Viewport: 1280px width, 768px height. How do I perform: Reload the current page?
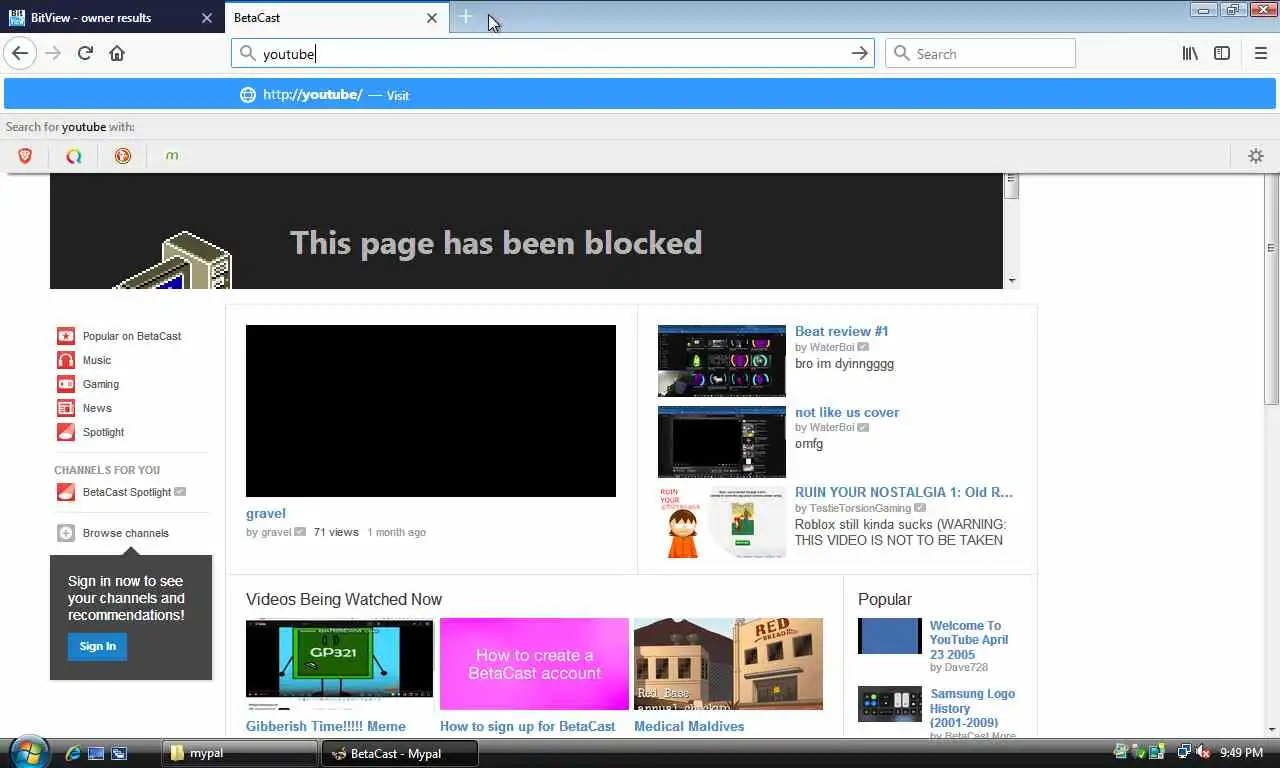pos(85,53)
